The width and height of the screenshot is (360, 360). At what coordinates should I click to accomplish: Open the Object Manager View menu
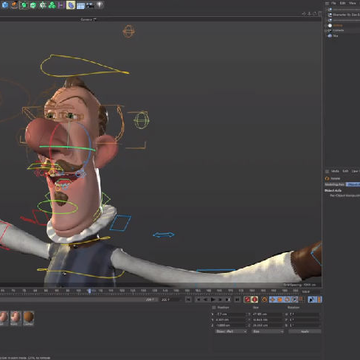point(352,3)
